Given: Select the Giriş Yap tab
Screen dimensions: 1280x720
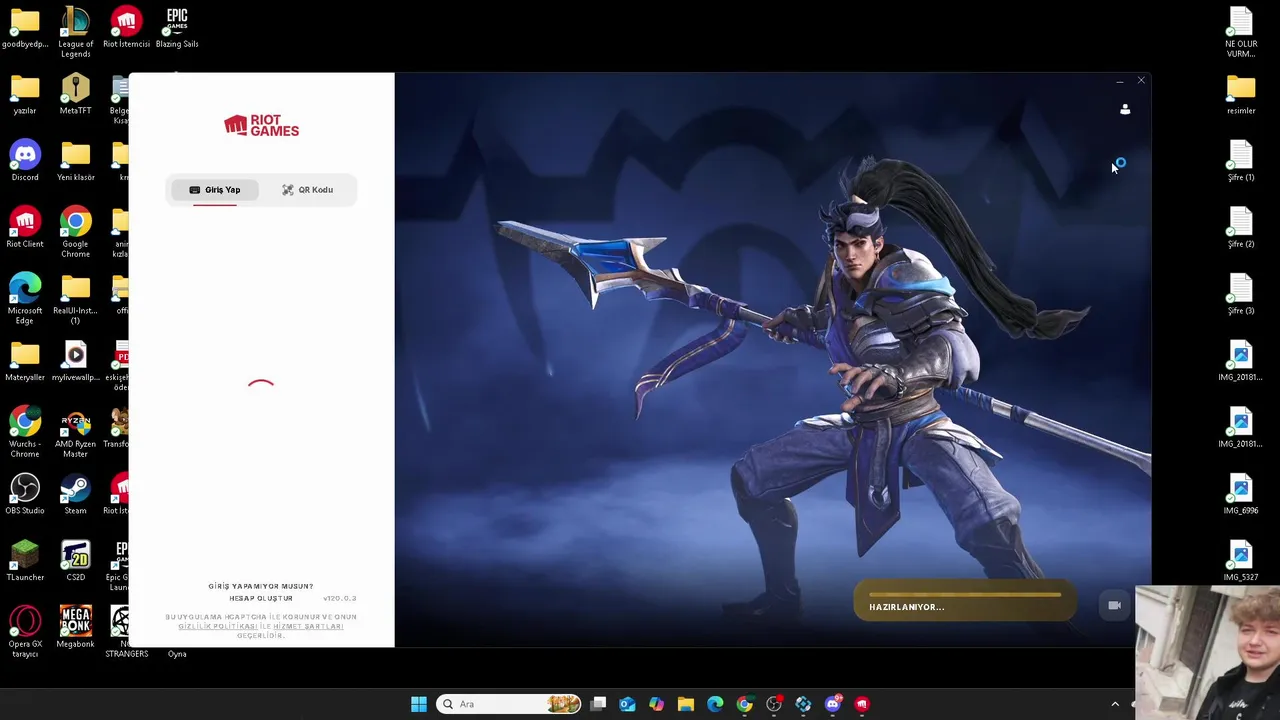Looking at the screenshot, I should click(215, 190).
